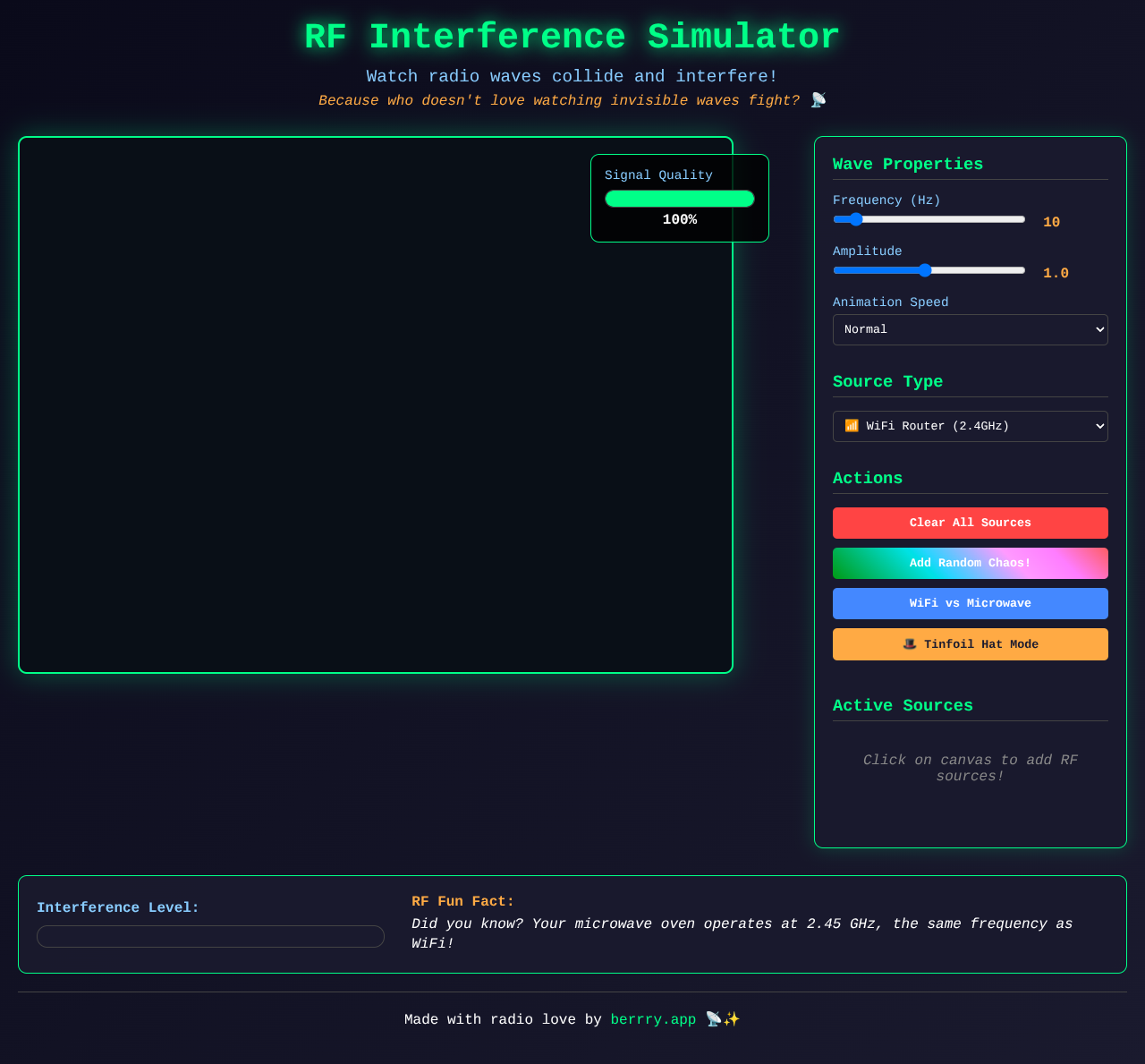Click the WiFi signal icon in Source Type dropdown

(853, 426)
